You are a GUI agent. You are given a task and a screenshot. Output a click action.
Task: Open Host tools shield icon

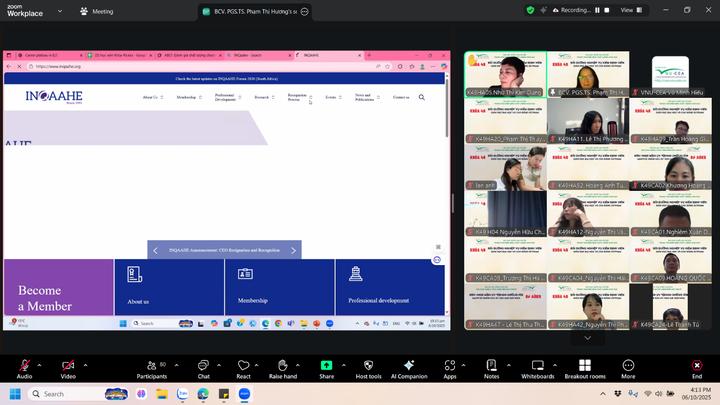click(368, 366)
